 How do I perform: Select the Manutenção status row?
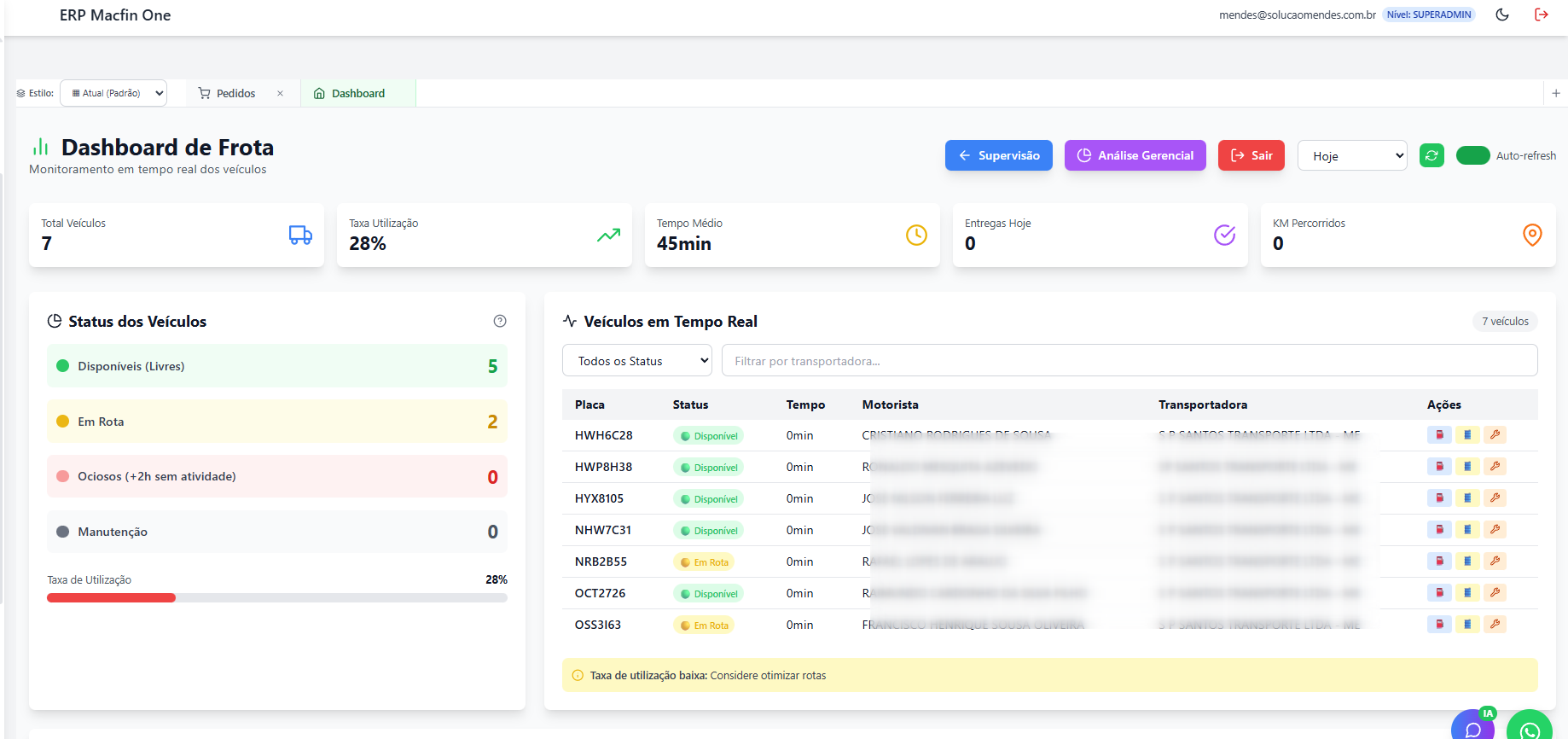pyautogui.click(x=277, y=532)
